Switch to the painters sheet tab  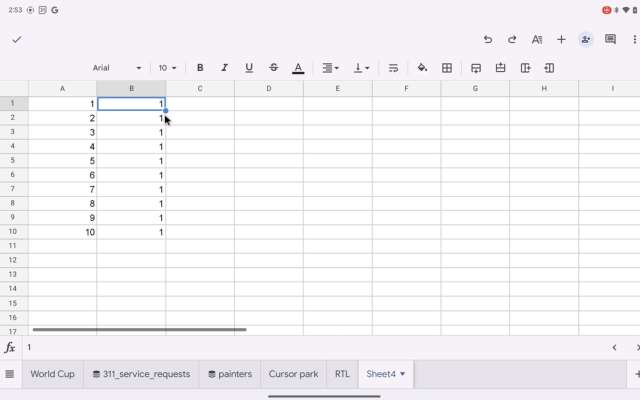[230, 374]
